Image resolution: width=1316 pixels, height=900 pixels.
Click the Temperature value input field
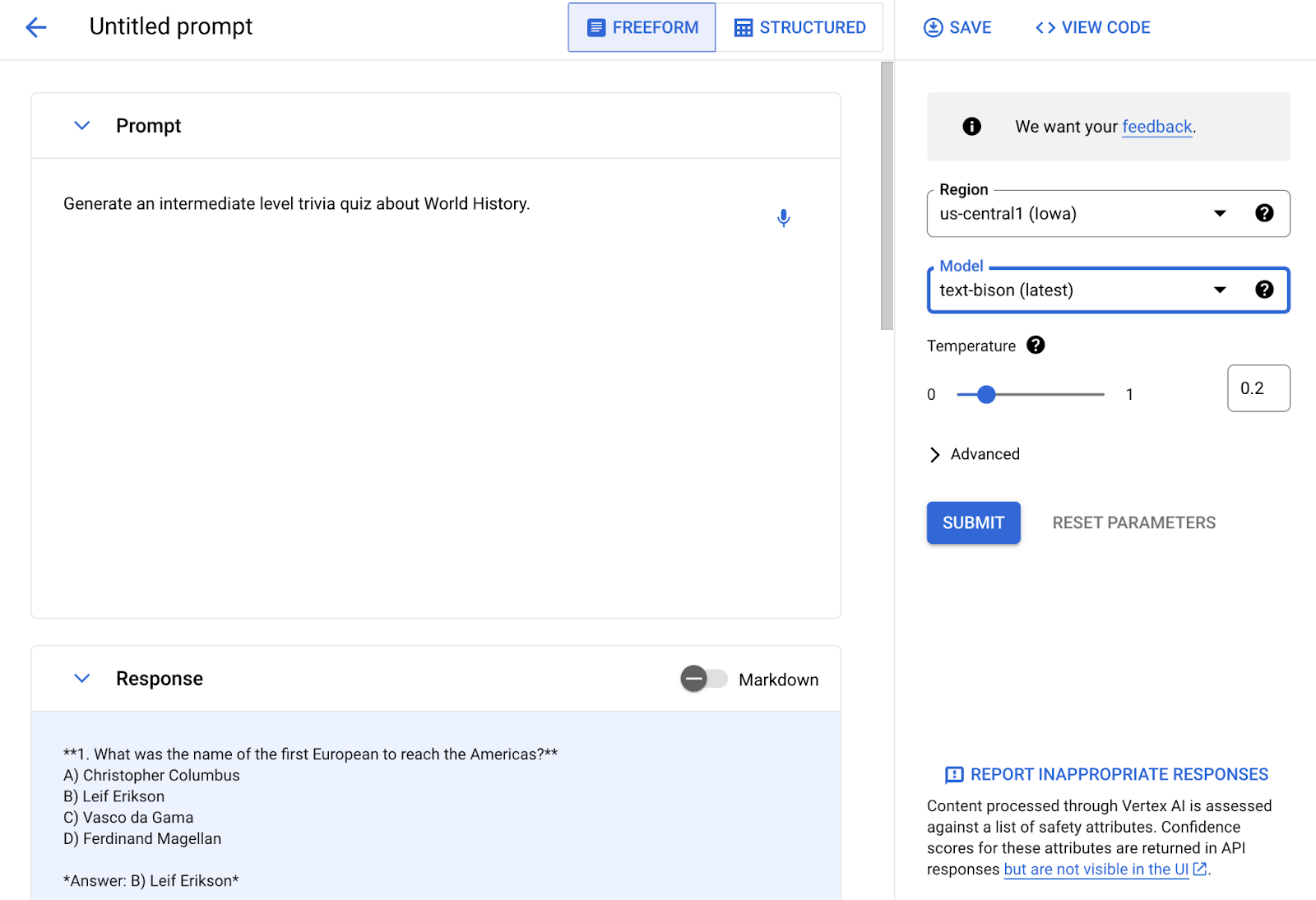pos(1258,388)
